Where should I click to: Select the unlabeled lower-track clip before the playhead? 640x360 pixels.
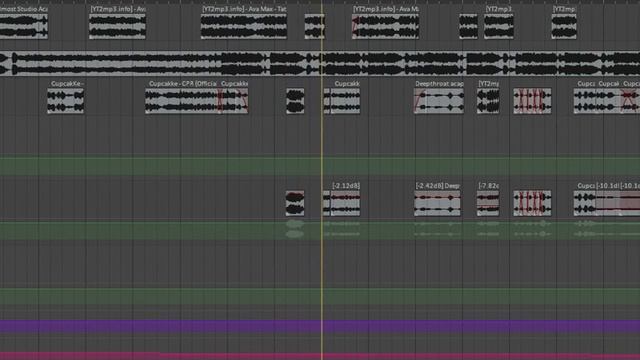[295, 203]
